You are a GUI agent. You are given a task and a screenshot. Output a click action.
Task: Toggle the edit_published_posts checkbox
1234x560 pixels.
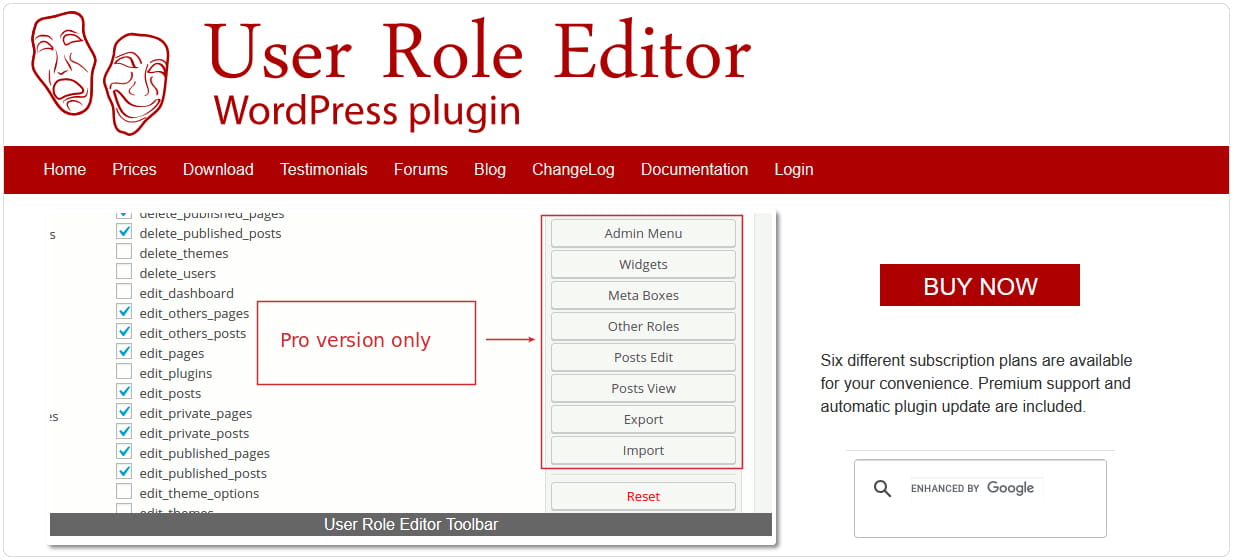pyautogui.click(x=124, y=472)
